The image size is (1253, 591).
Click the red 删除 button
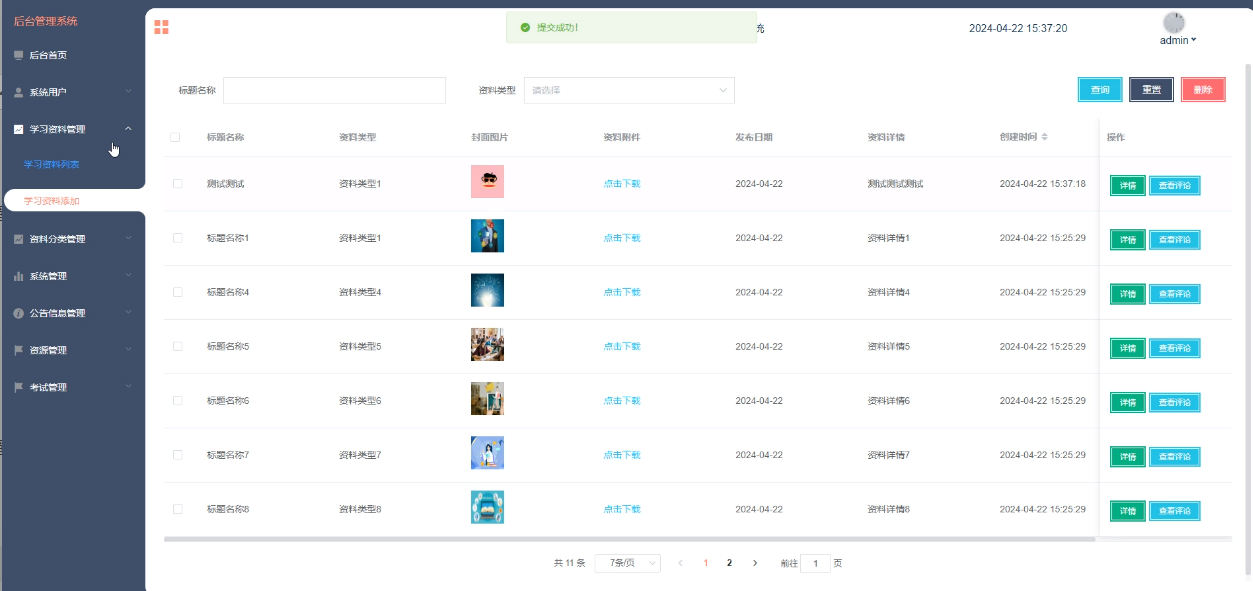1203,90
